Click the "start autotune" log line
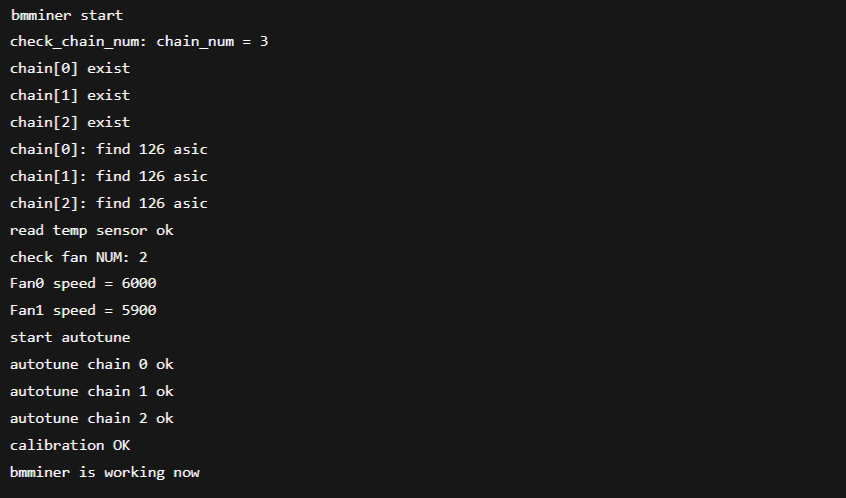The image size is (846, 498). (x=70, y=337)
